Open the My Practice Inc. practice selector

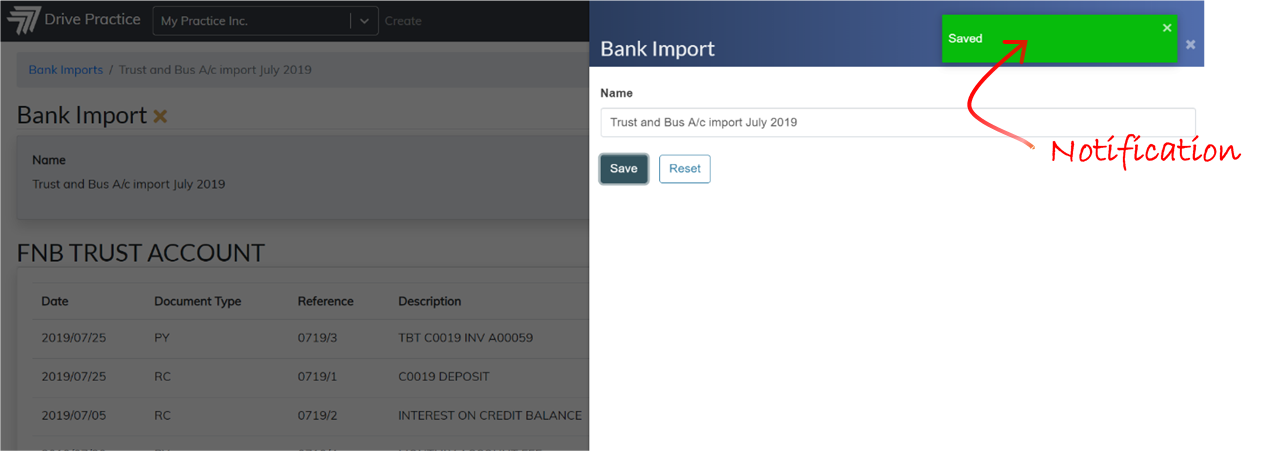tap(265, 21)
